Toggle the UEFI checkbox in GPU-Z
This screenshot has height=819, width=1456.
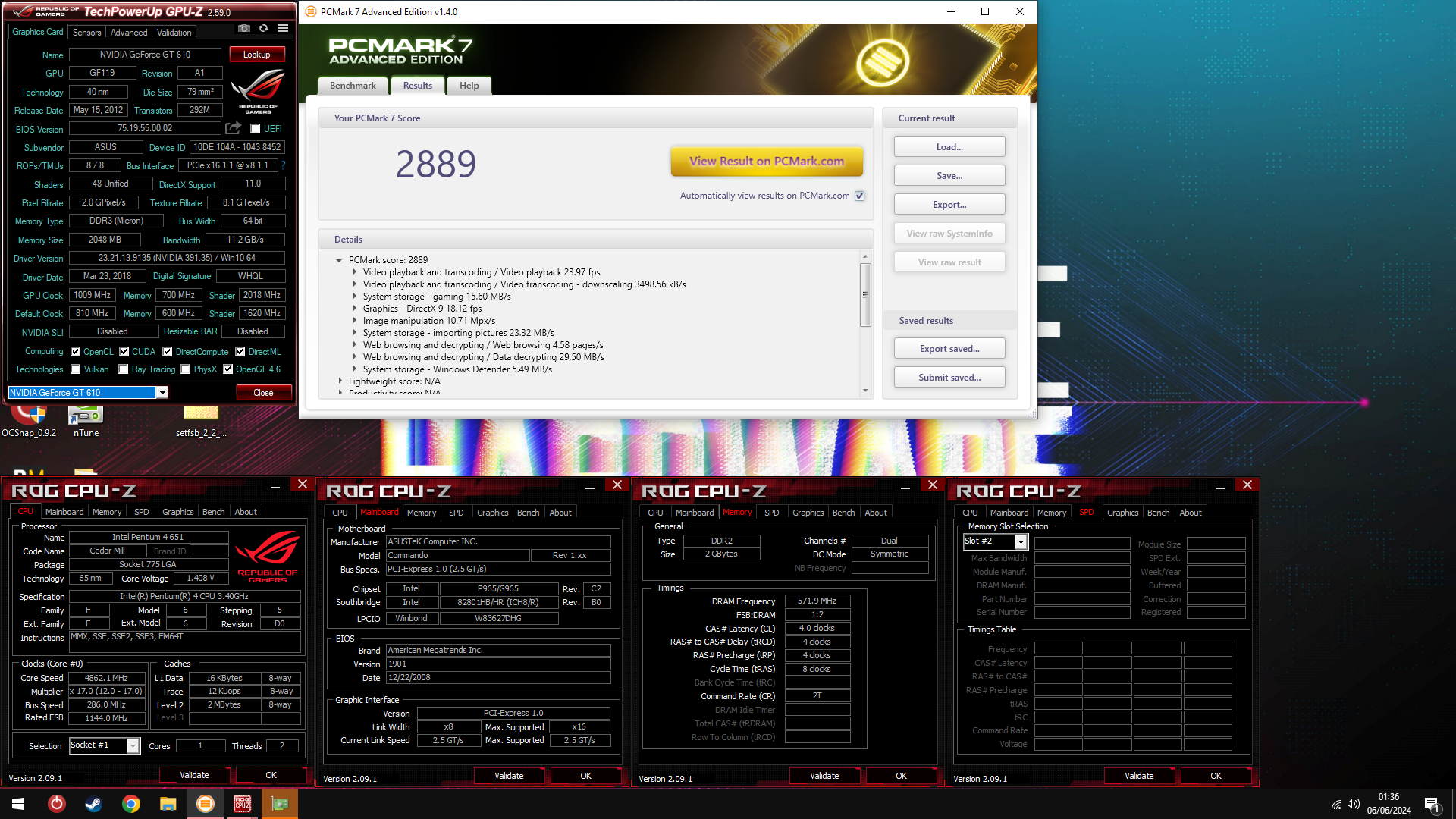[256, 129]
